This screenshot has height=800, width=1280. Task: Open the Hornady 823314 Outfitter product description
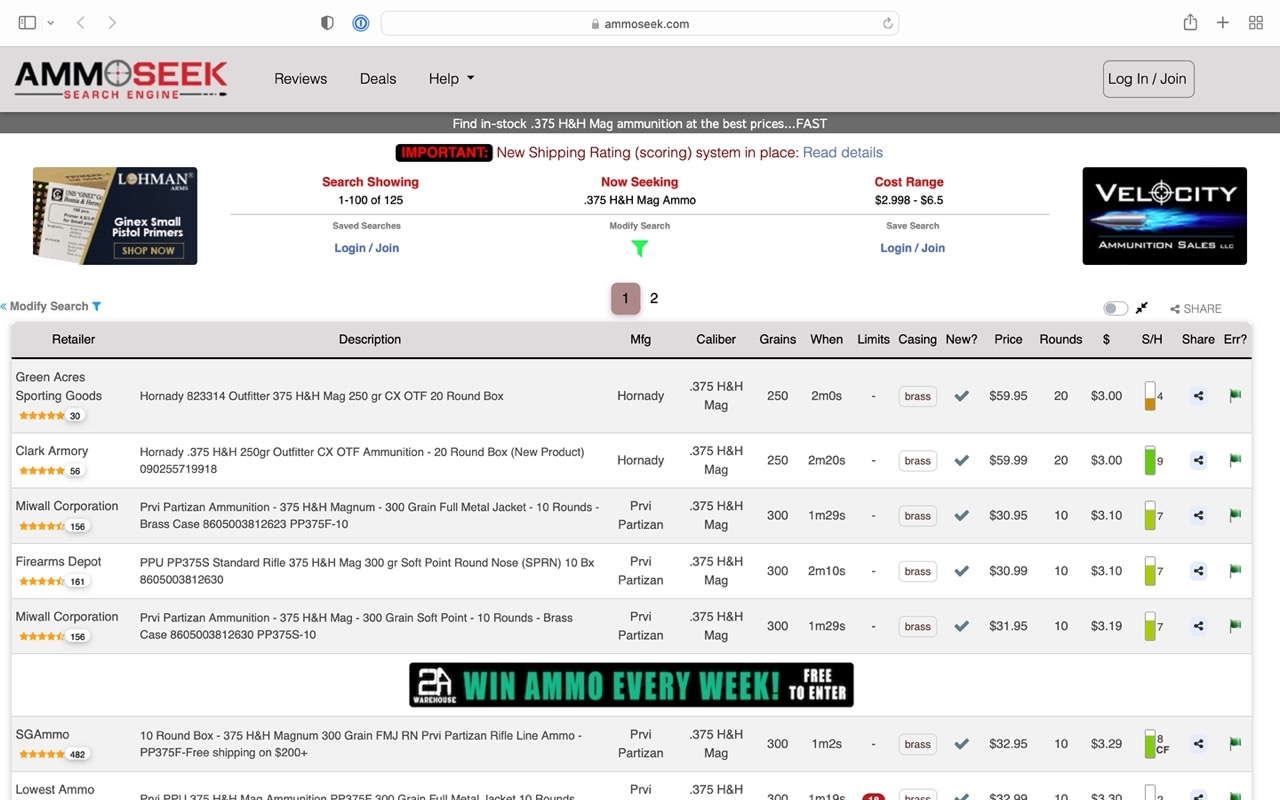click(322, 396)
